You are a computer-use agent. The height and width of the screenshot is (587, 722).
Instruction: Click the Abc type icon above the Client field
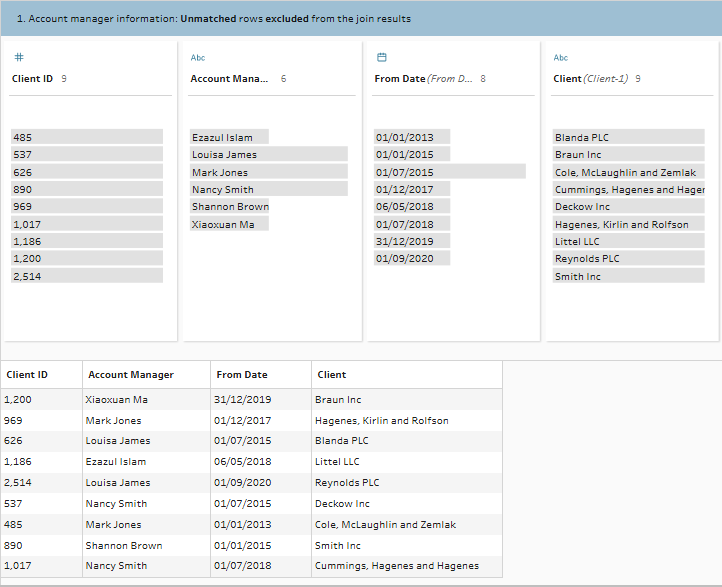click(x=561, y=58)
